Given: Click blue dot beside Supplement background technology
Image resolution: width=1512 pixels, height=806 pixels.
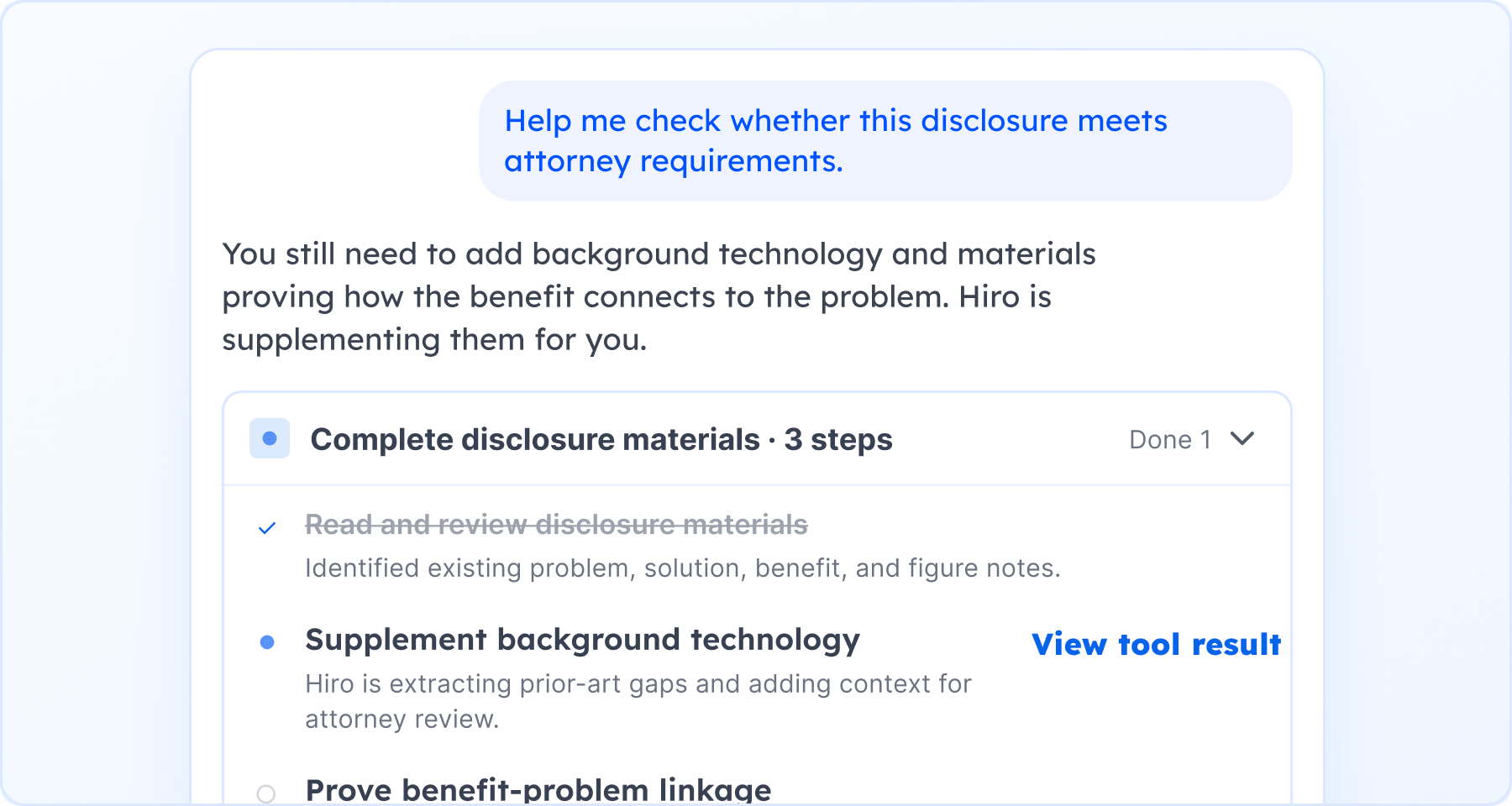Looking at the screenshot, I should (x=267, y=642).
